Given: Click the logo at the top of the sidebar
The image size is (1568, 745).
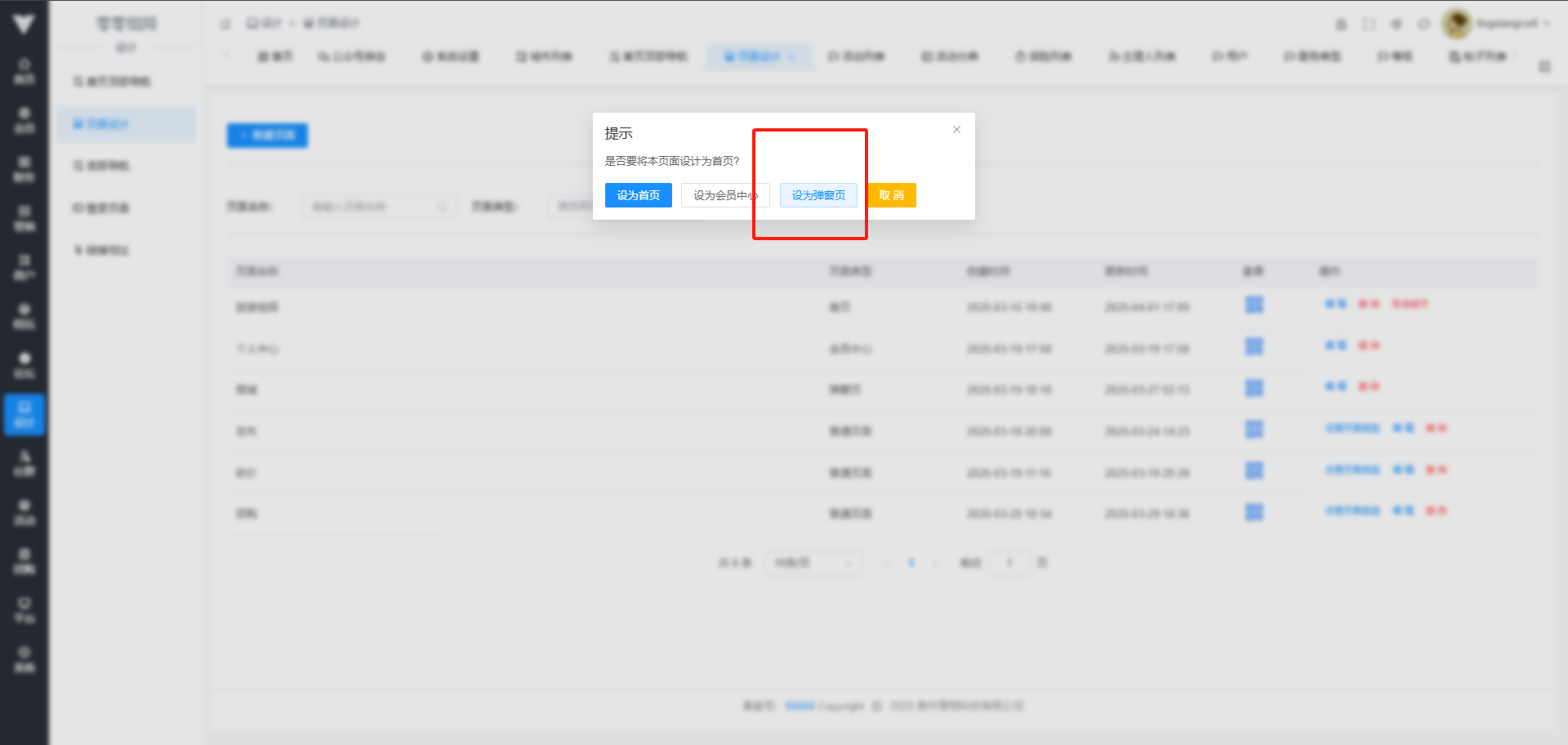Looking at the screenshot, I should pyautogui.click(x=24, y=24).
